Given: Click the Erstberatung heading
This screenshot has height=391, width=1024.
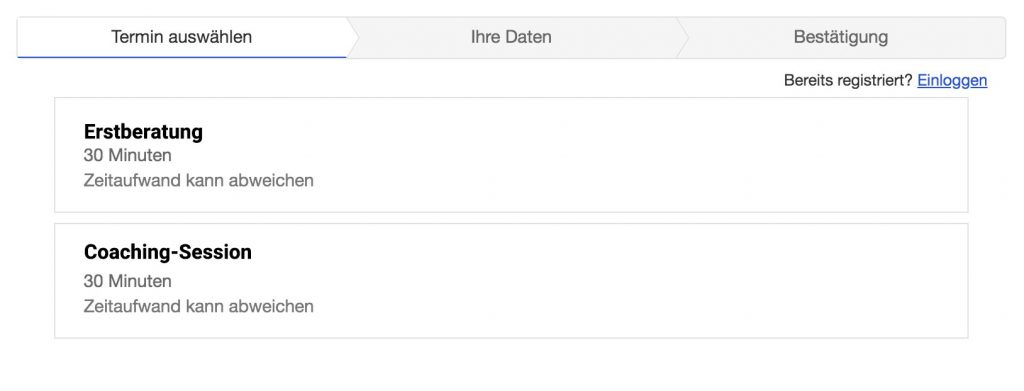Looking at the screenshot, I should 143,132.
